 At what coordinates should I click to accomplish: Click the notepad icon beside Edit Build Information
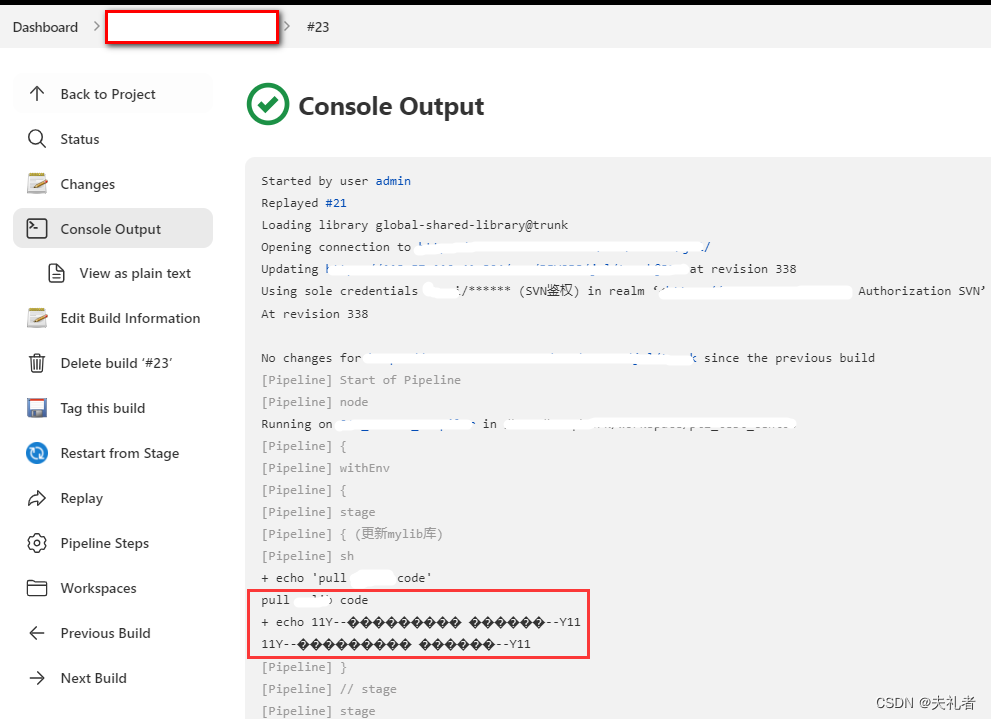click(x=37, y=318)
